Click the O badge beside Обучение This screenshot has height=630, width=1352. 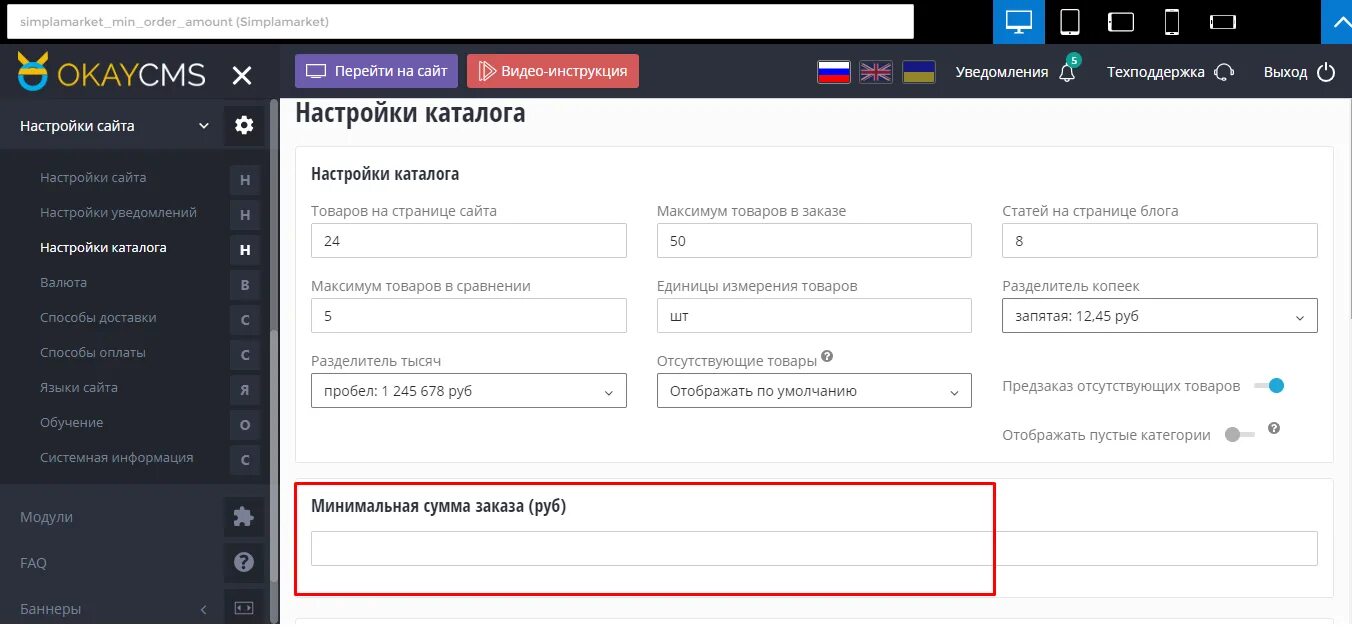245,425
